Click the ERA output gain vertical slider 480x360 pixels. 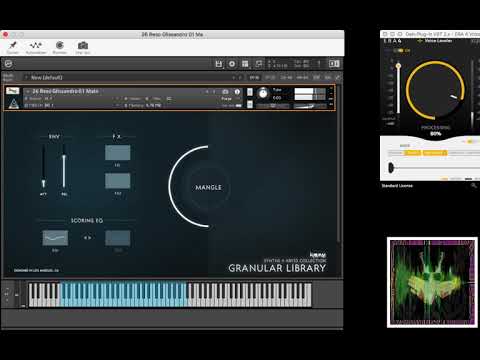[x=398, y=87]
